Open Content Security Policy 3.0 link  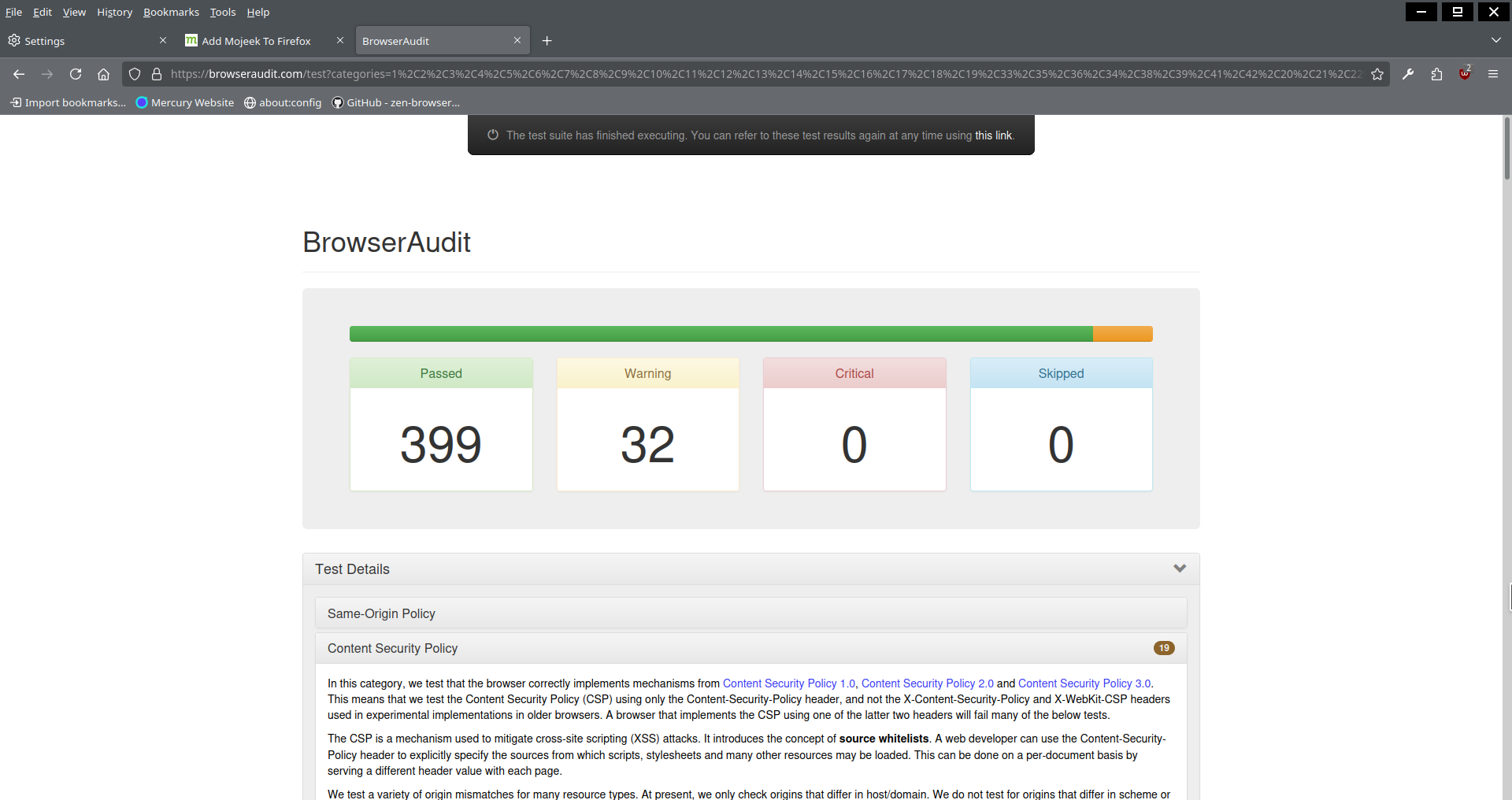[x=1084, y=683]
